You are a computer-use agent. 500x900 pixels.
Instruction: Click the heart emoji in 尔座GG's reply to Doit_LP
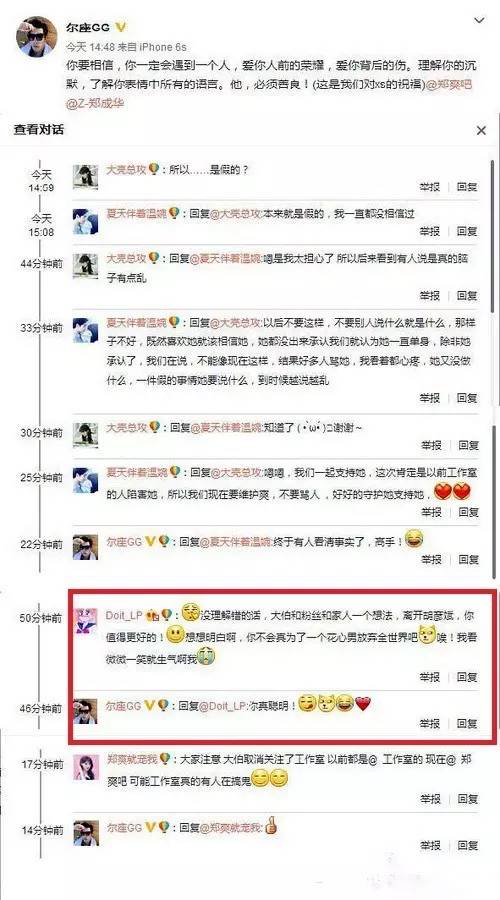(x=363, y=704)
